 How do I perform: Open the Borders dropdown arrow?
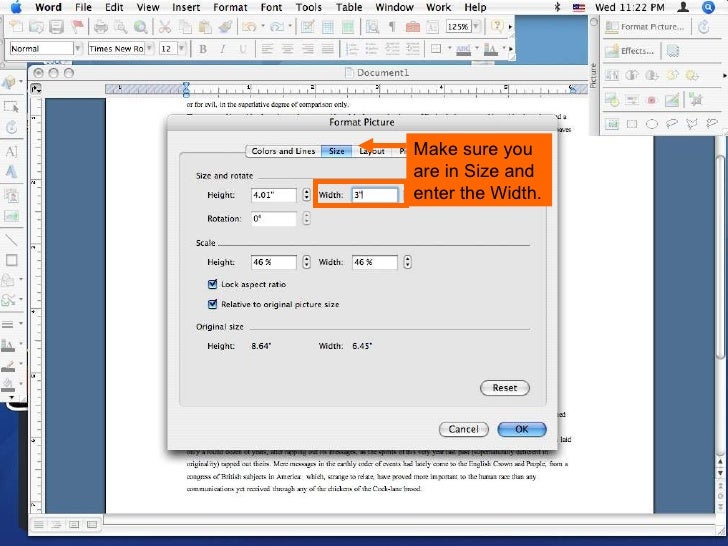(x=449, y=48)
